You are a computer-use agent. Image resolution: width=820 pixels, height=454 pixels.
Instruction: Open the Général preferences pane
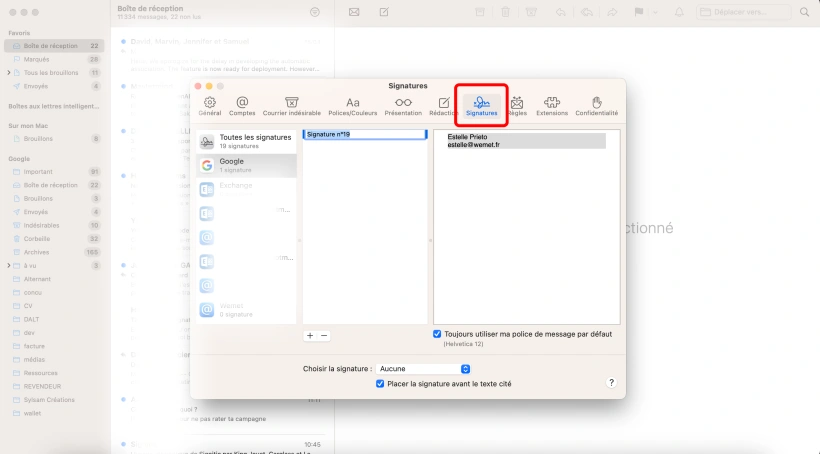coord(210,106)
